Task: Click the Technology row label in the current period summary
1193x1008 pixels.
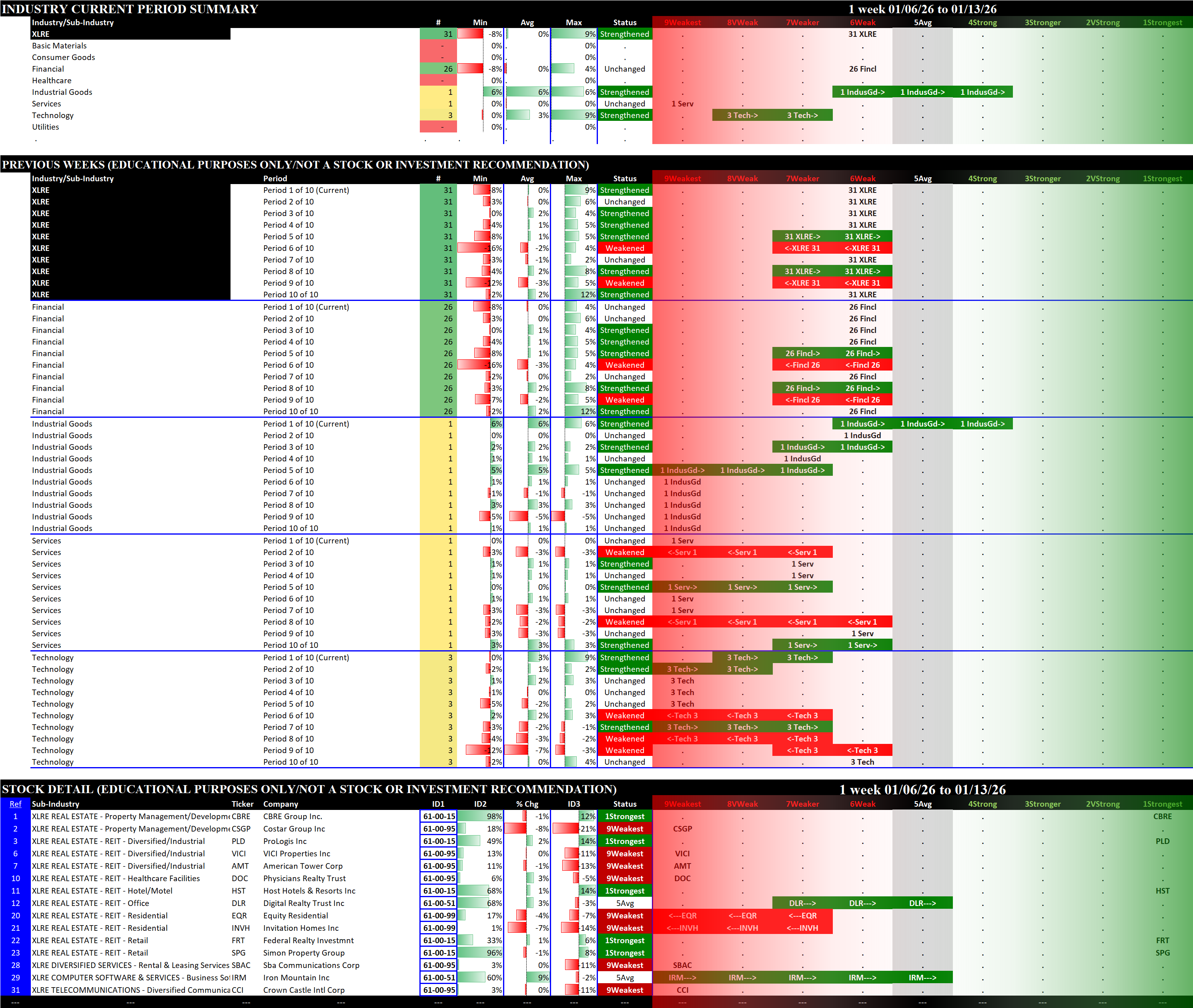Action: 52,115
